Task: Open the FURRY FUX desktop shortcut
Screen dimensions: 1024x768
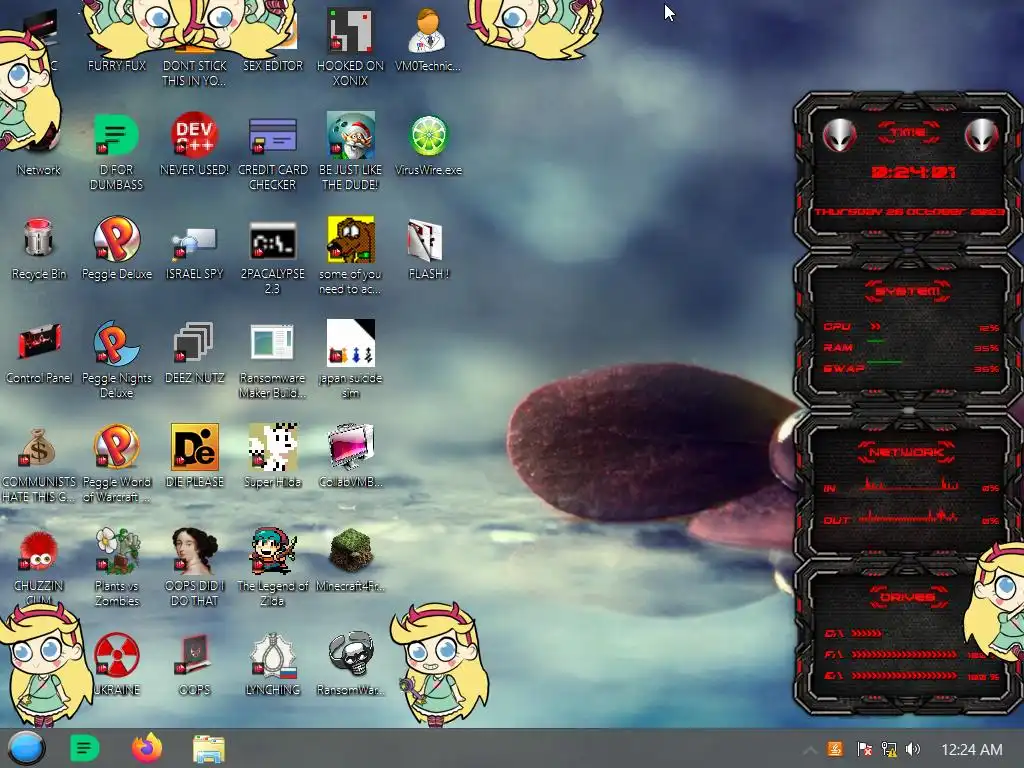Action: tap(117, 65)
